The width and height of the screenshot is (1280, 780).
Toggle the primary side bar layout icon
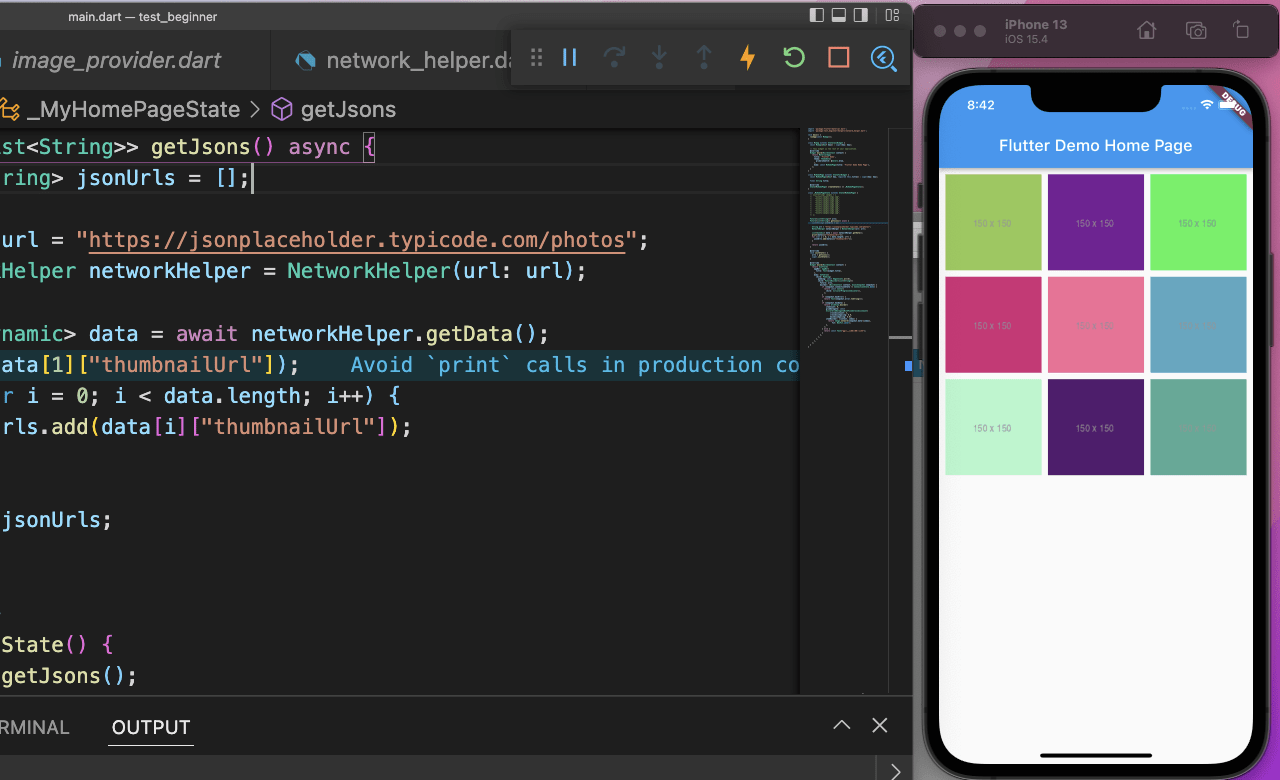point(817,15)
